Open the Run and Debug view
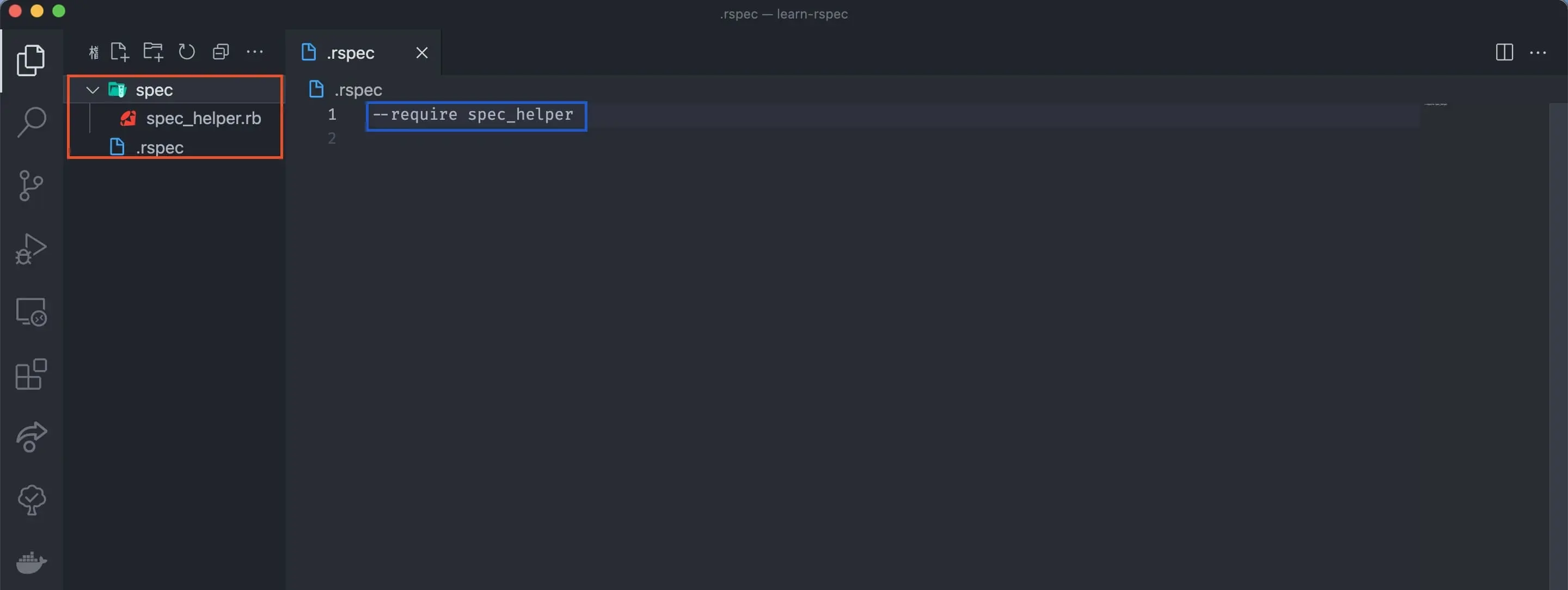 click(30, 249)
